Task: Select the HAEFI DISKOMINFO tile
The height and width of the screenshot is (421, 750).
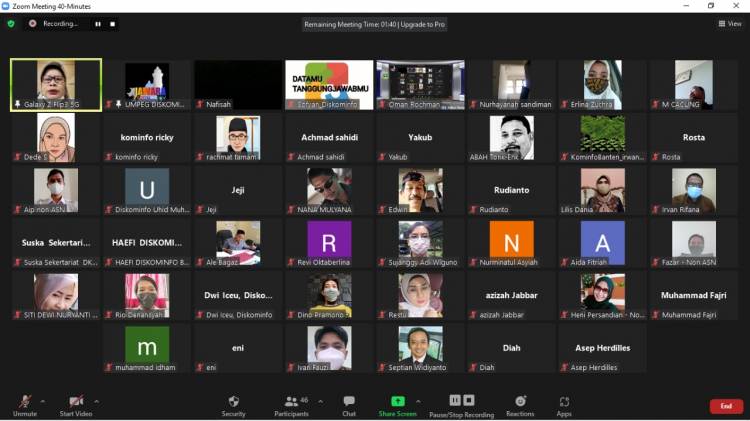Action: [x=147, y=243]
